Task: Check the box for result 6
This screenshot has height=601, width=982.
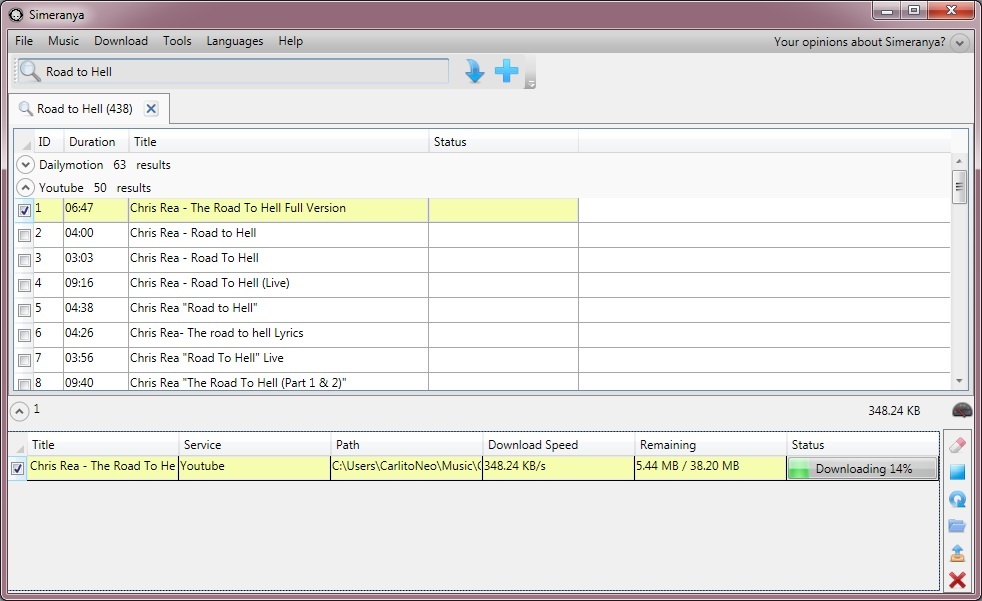Action: point(24,336)
